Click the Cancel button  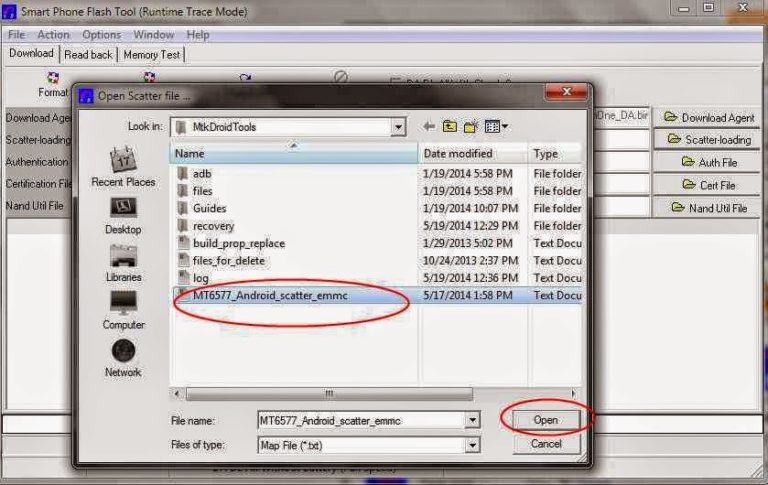tap(546, 444)
